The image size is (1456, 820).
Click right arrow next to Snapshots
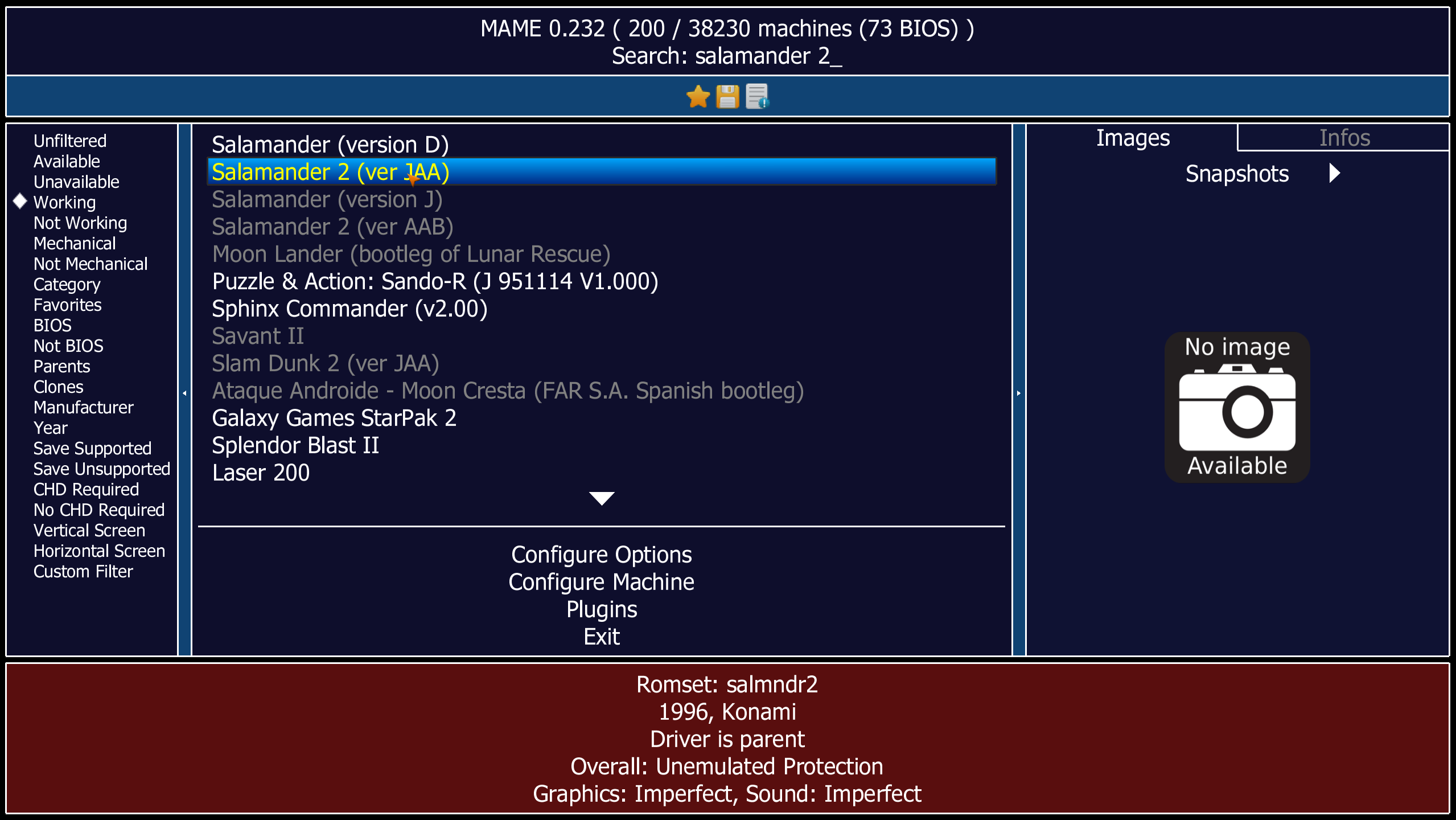point(1335,173)
